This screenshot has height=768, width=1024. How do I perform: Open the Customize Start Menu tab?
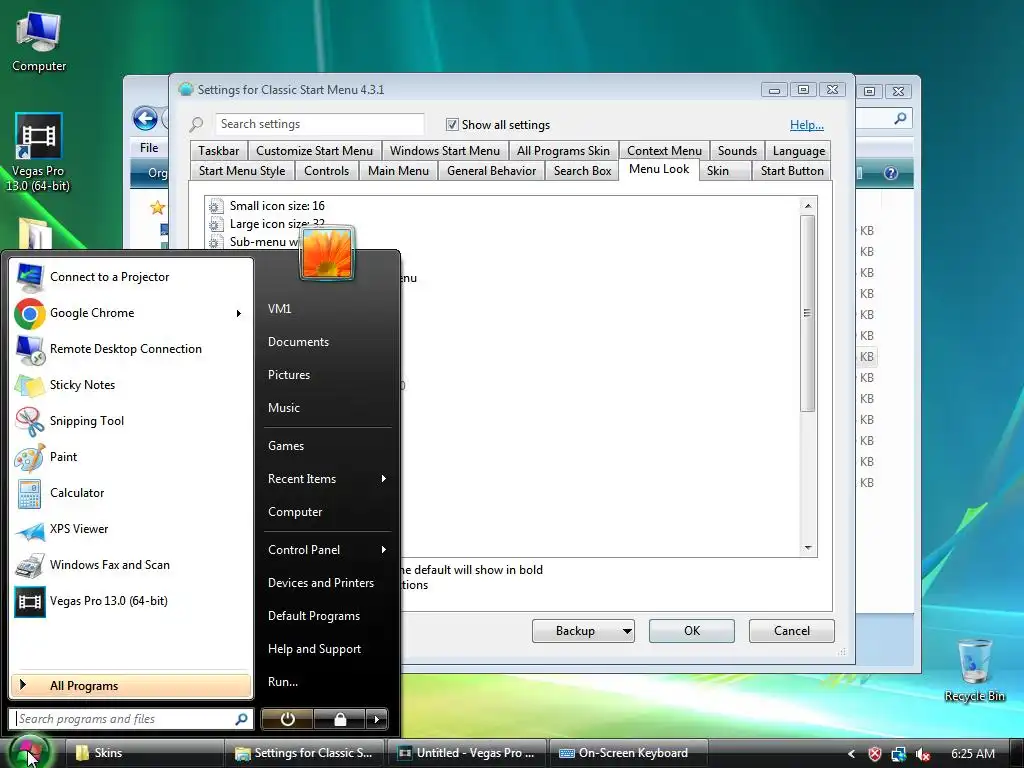pyautogui.click(x=314, y=151)
